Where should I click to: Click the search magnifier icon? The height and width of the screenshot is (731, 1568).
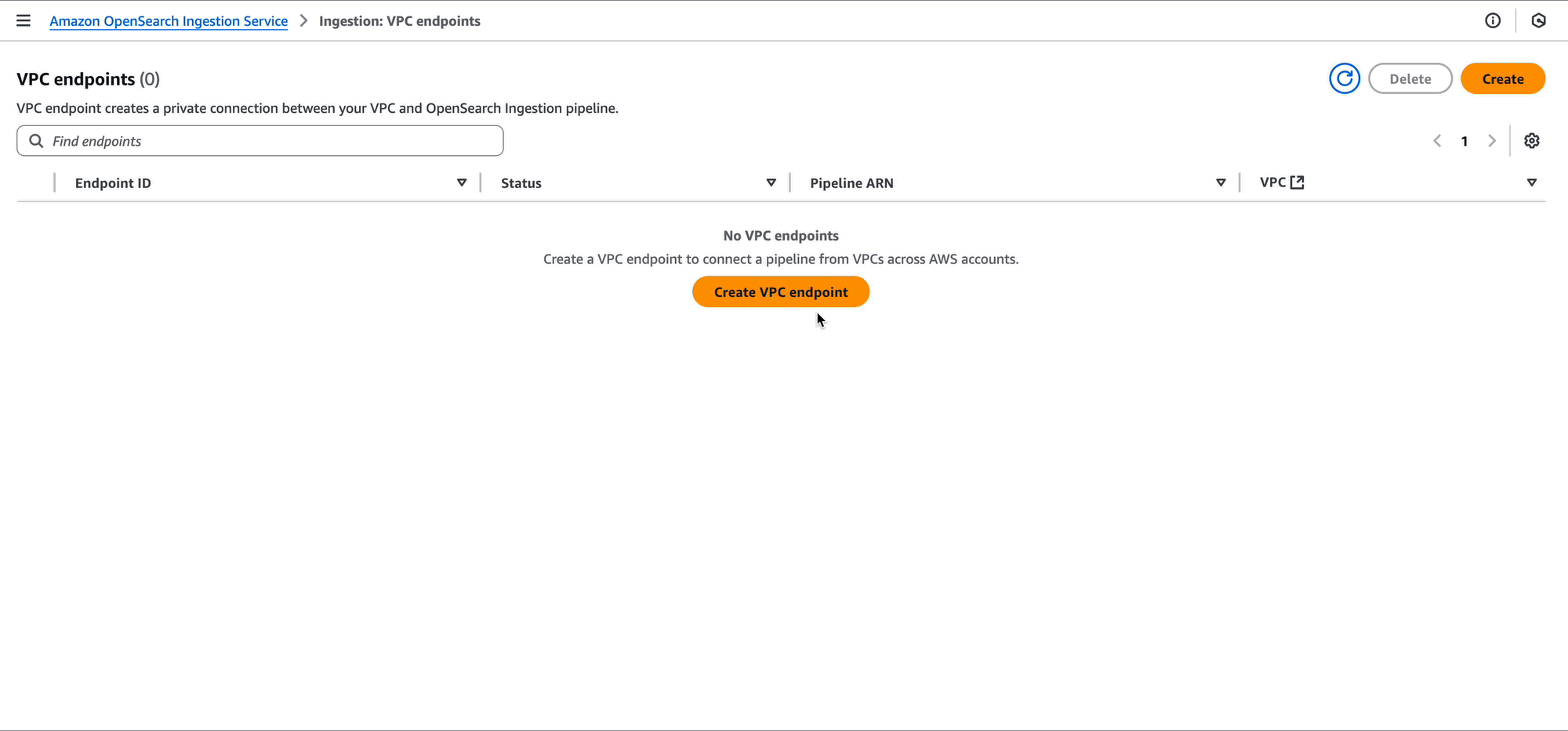pos(36,141)
